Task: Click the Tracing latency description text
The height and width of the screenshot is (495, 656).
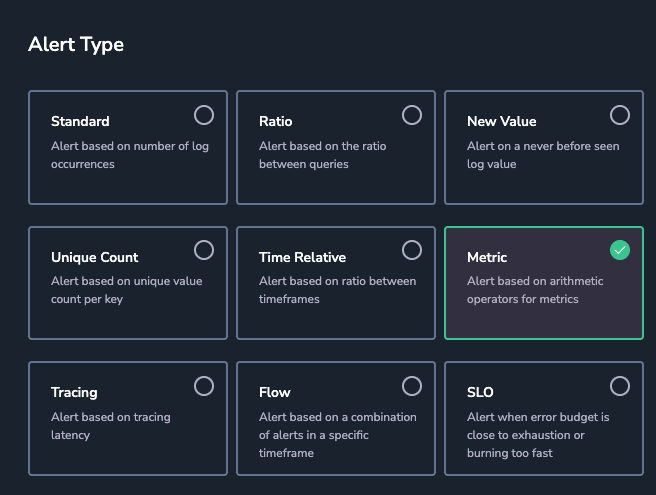Action: tap(110, 426)
